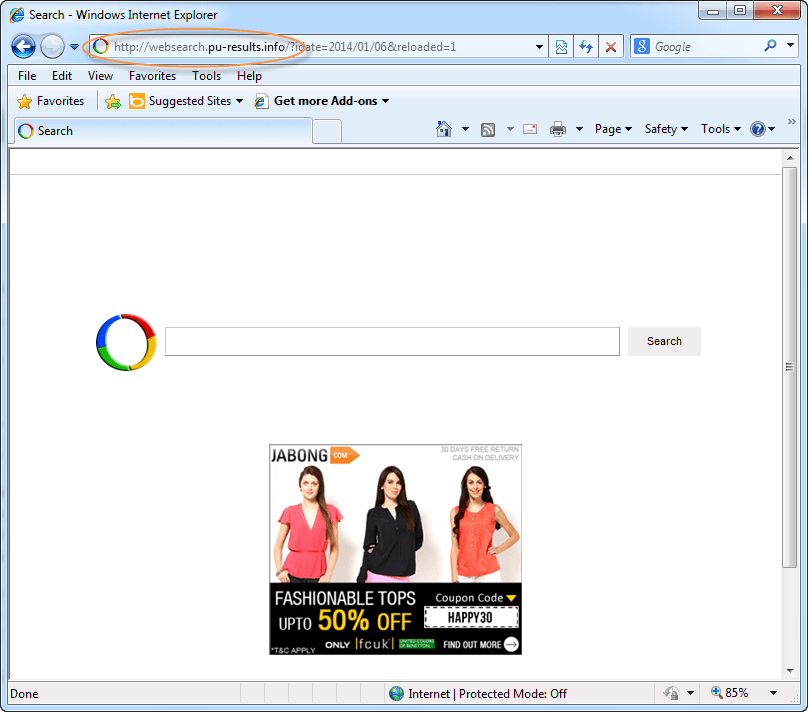Minimize the Internet Explorer window
This screenshot has width=808, height=712.
713,11
